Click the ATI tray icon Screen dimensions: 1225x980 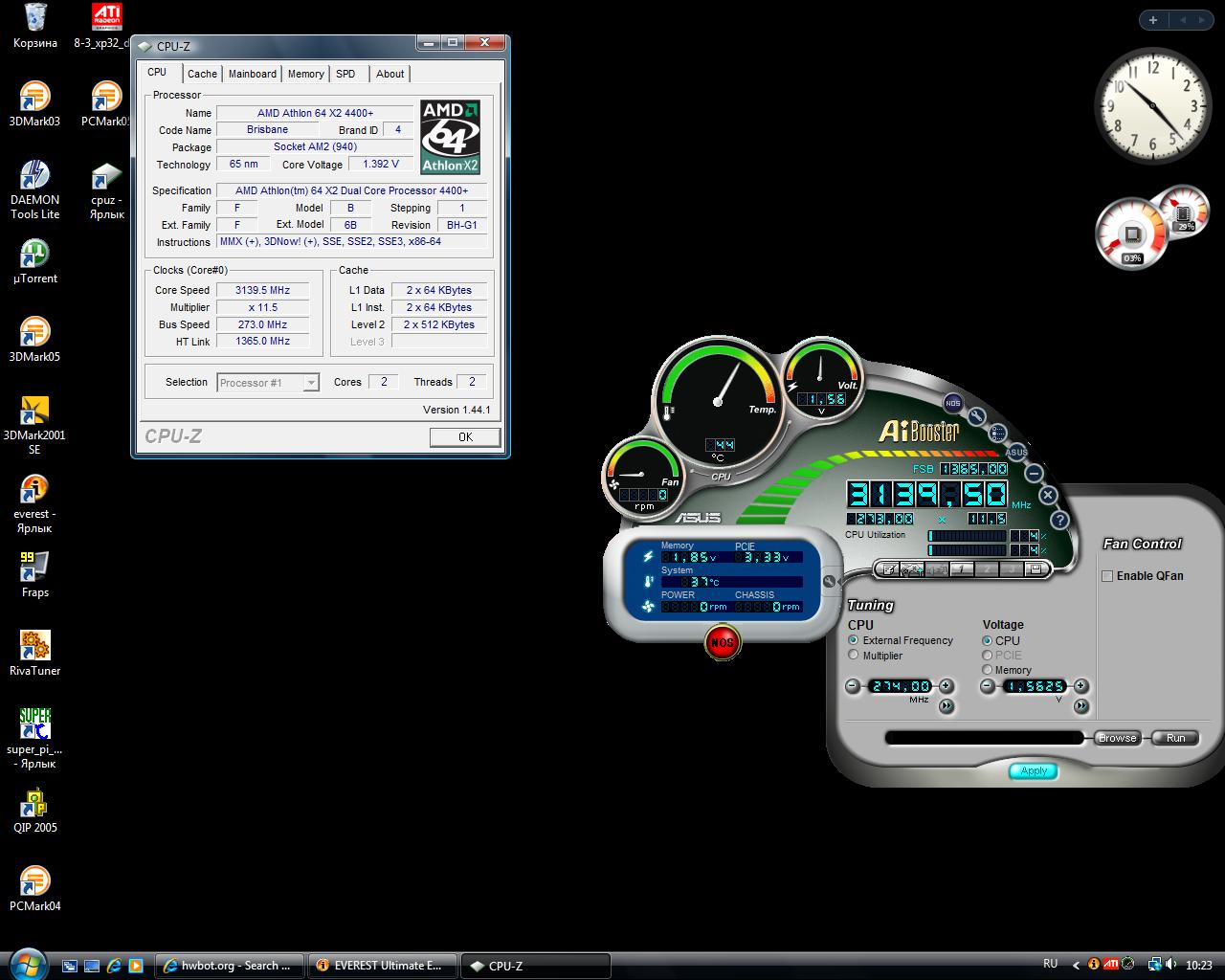click(x=1111, y=965)
